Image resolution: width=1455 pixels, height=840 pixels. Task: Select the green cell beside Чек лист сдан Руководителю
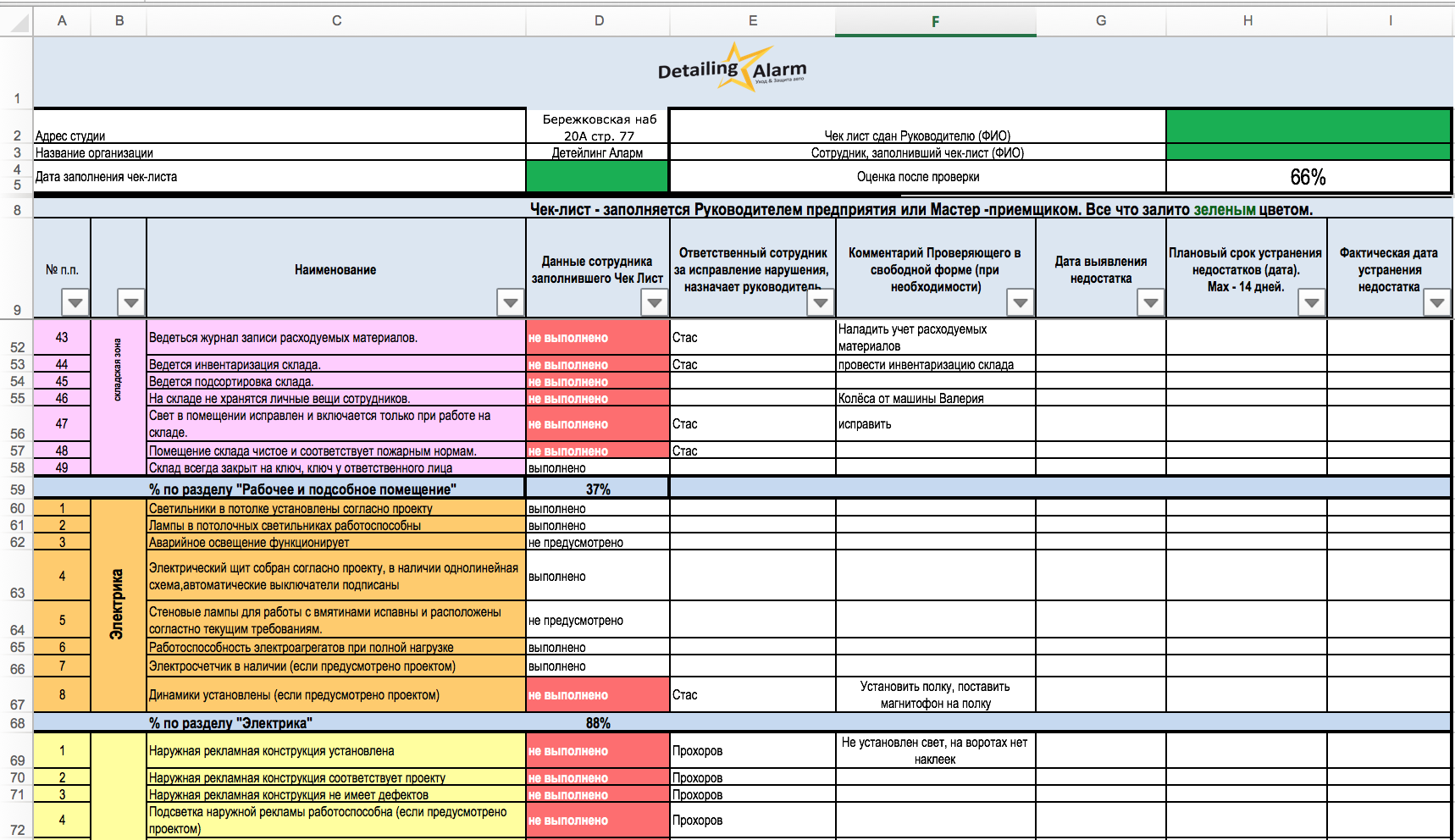(x=1308, y=126)
